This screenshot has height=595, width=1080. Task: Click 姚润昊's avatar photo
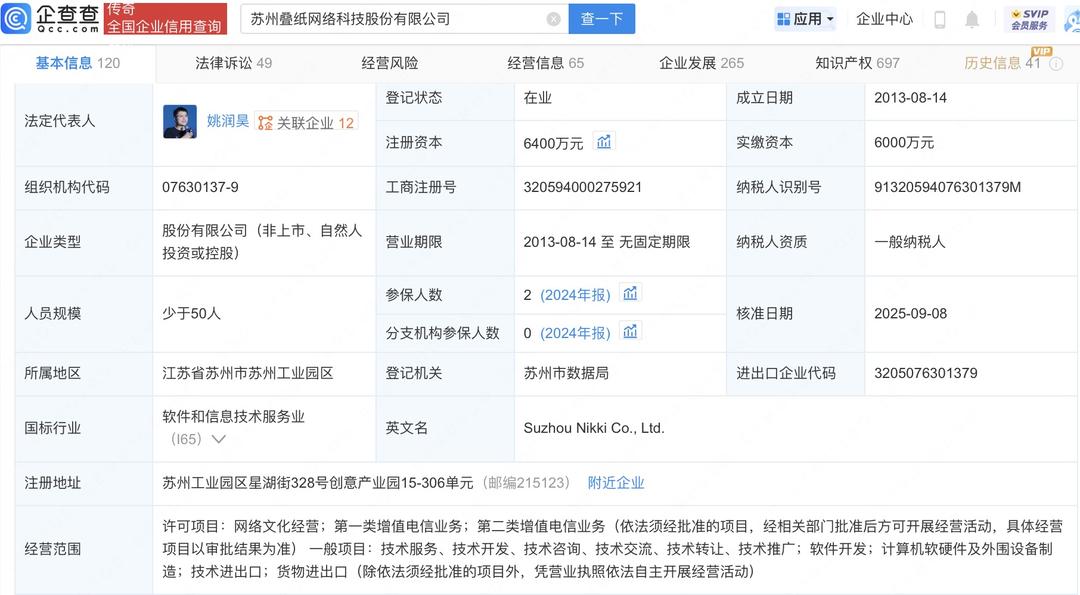tap(180, 122)
